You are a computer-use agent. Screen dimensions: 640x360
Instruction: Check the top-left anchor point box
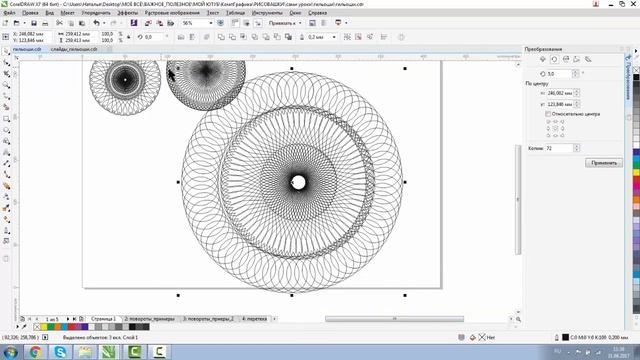[548, 122]
